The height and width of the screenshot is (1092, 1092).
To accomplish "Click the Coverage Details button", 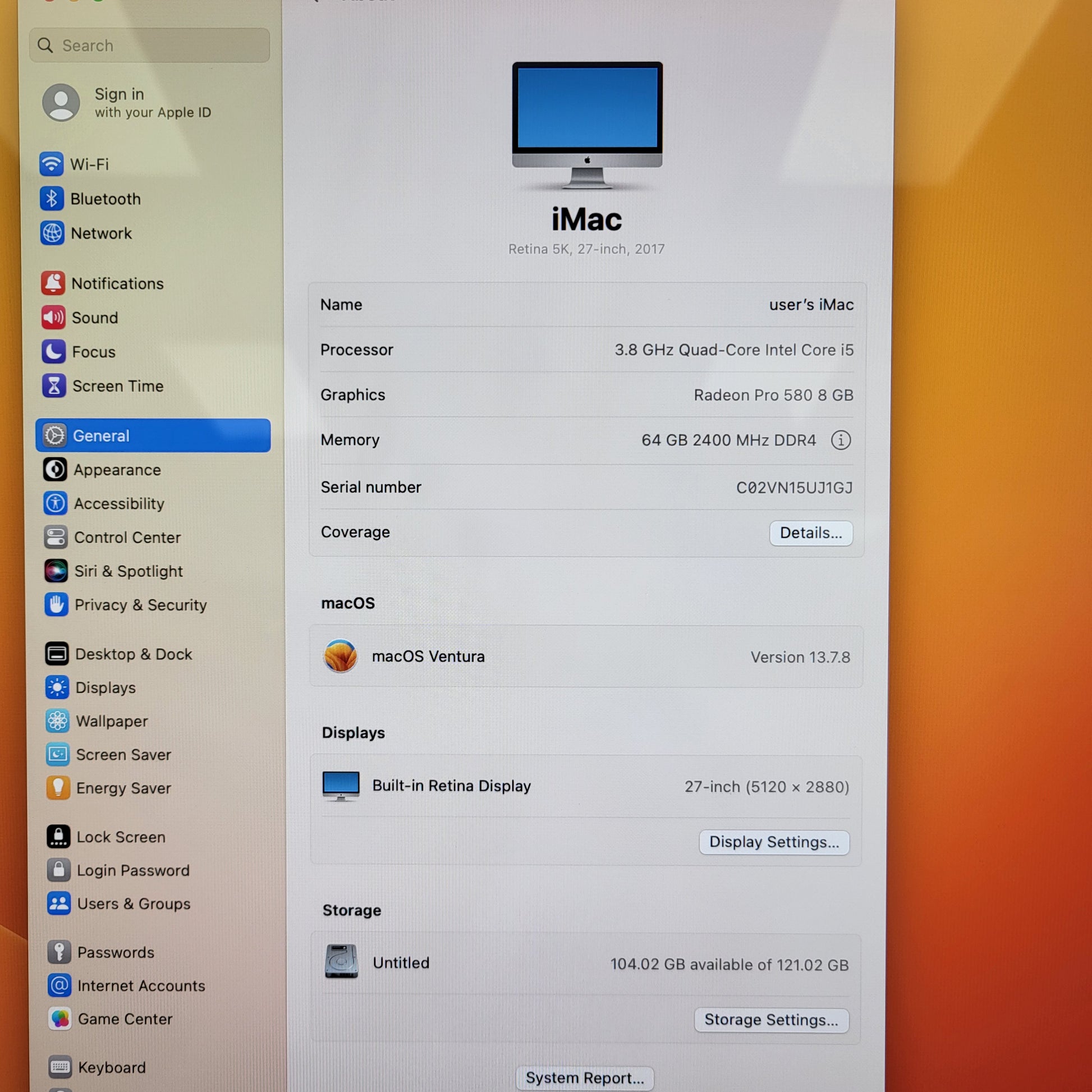I will tap(810, 533).
